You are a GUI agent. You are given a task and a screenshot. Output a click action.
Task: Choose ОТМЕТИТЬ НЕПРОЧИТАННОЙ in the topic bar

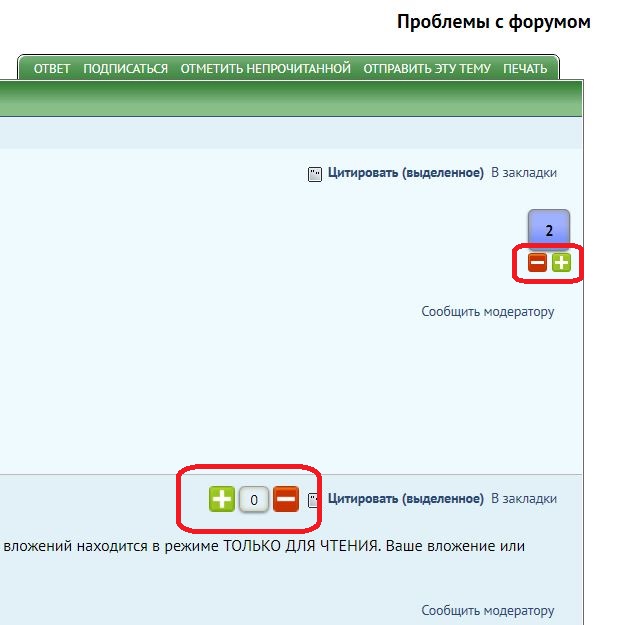[265, 69]
